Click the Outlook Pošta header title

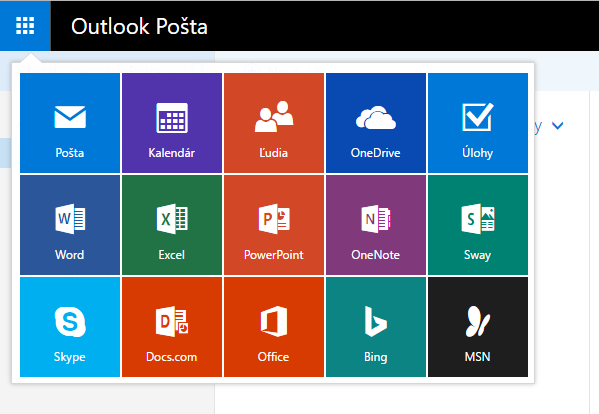139,26
